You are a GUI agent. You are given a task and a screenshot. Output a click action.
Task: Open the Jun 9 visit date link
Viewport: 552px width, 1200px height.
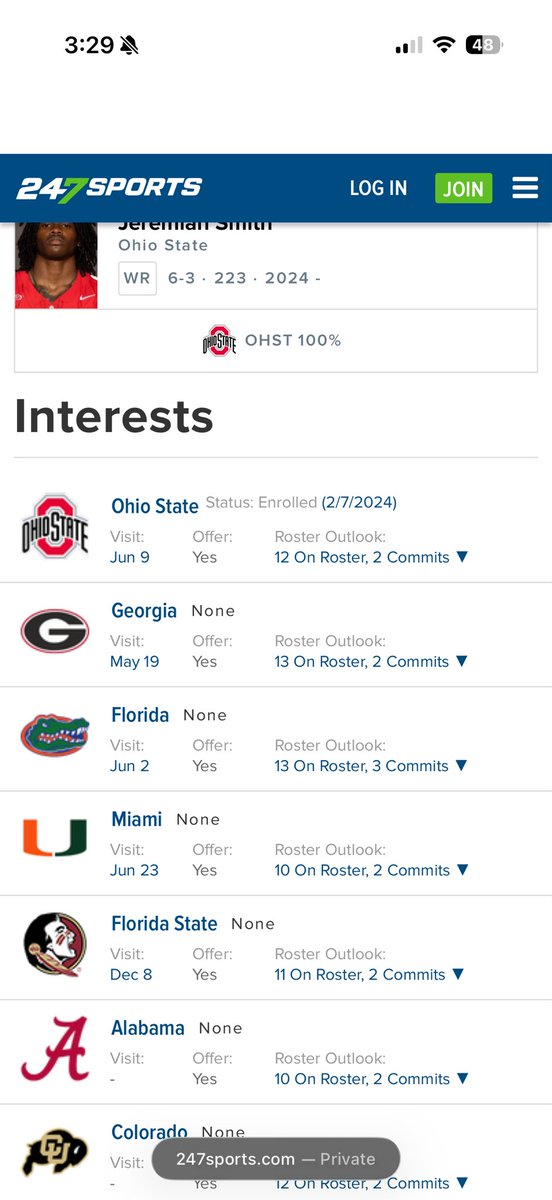(x=130, y=557)
